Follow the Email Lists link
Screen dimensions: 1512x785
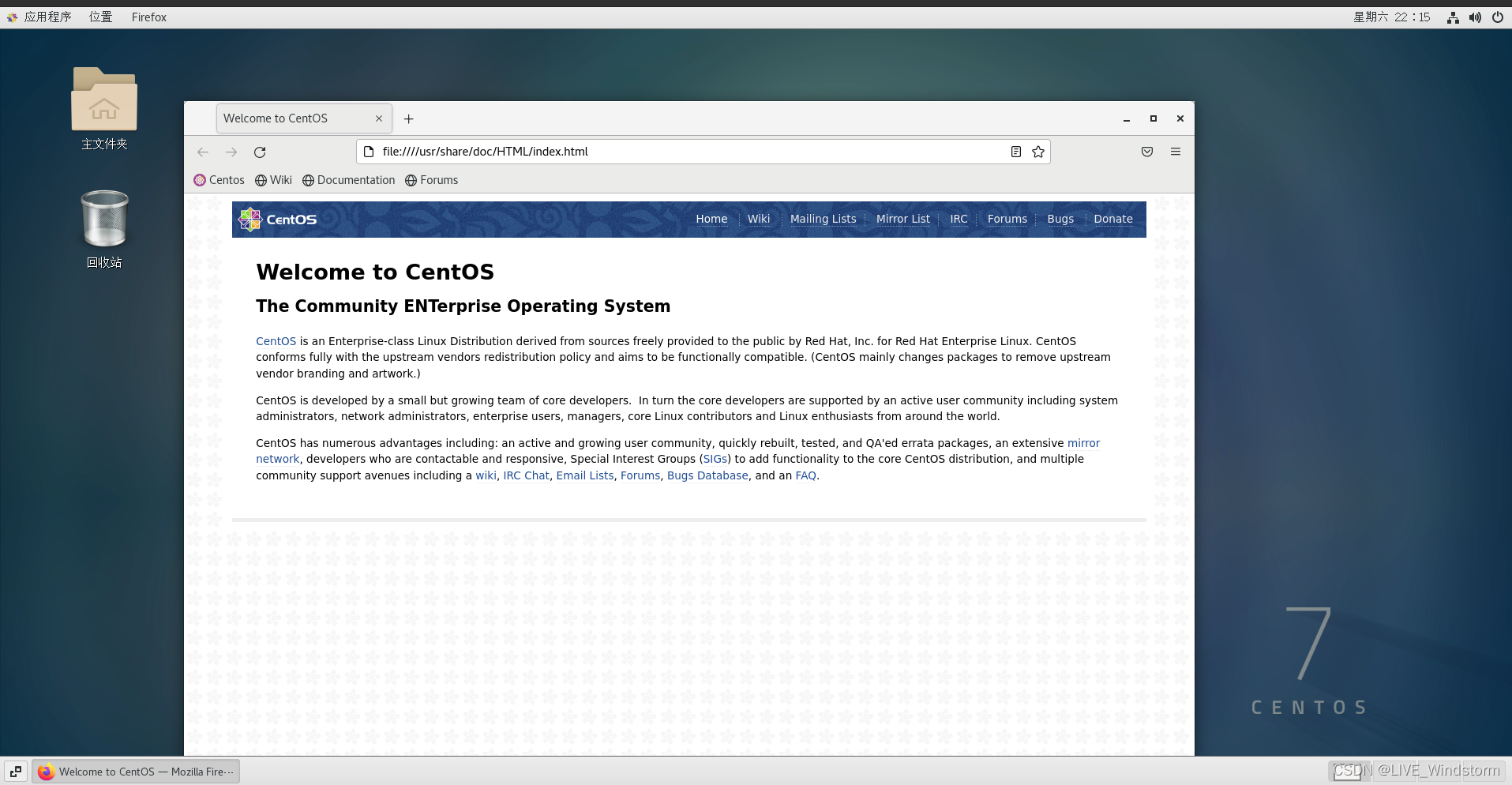pos(584,475)
